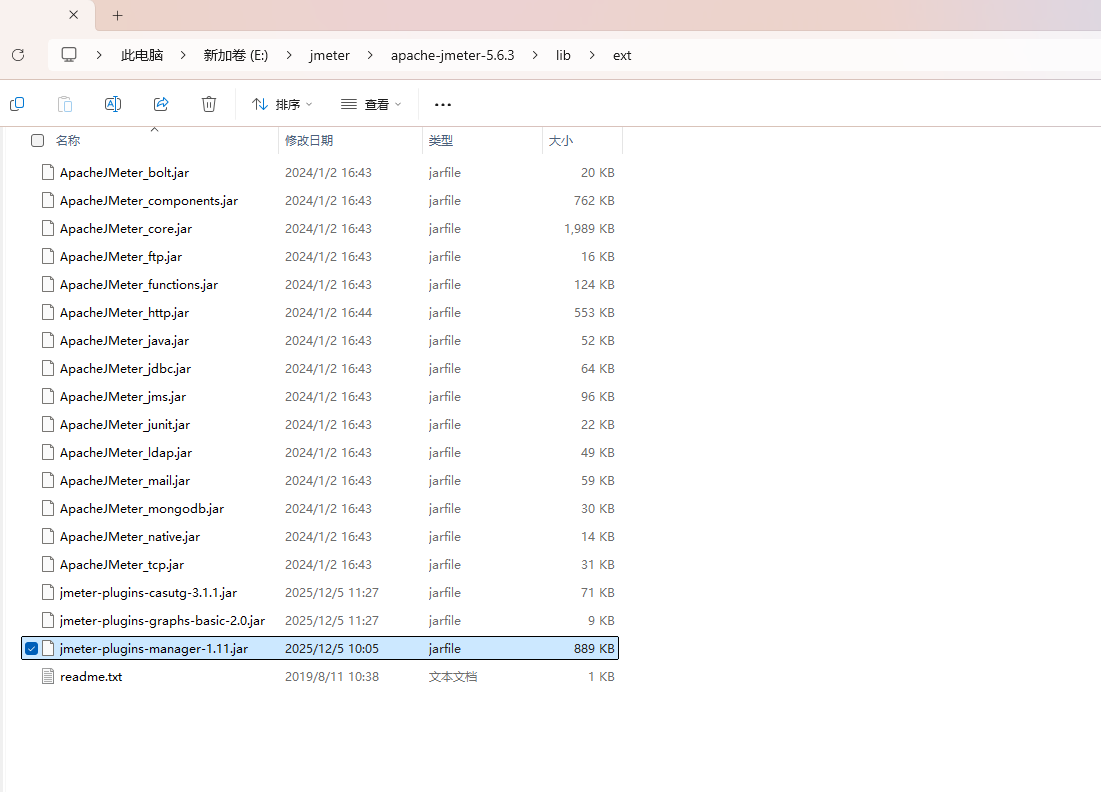The width and height of the screenshot is (1101, 792).
Task: Expand the chevron after 此电脑
Action: coord(183,55)
